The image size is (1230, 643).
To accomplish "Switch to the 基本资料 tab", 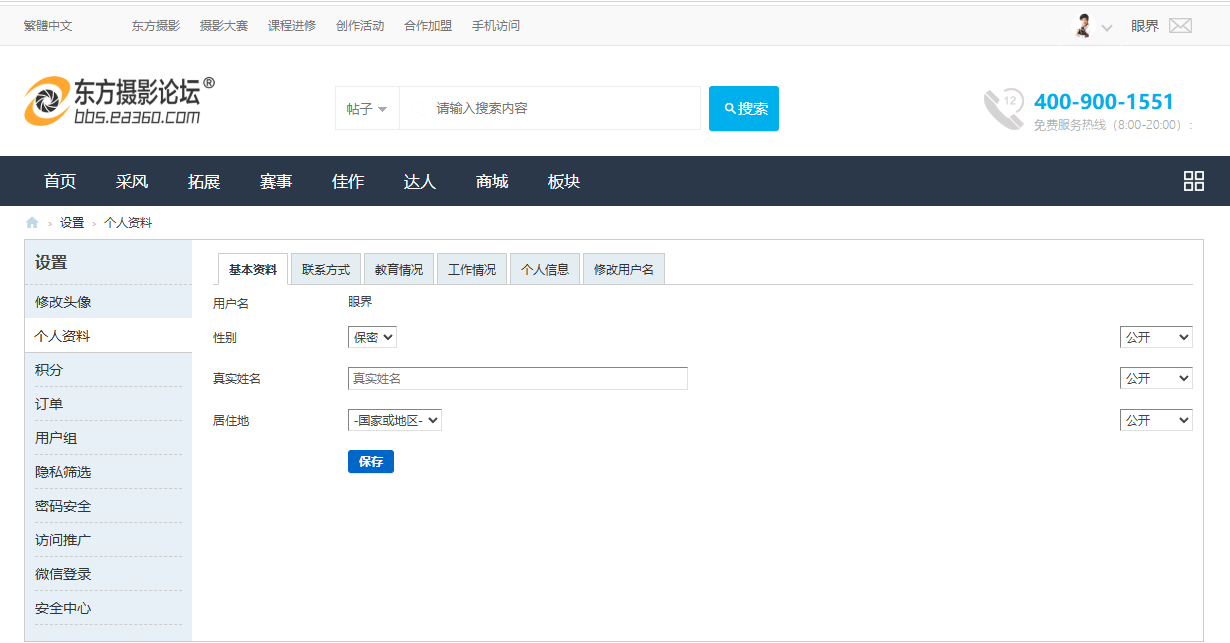I will (253, 269).
